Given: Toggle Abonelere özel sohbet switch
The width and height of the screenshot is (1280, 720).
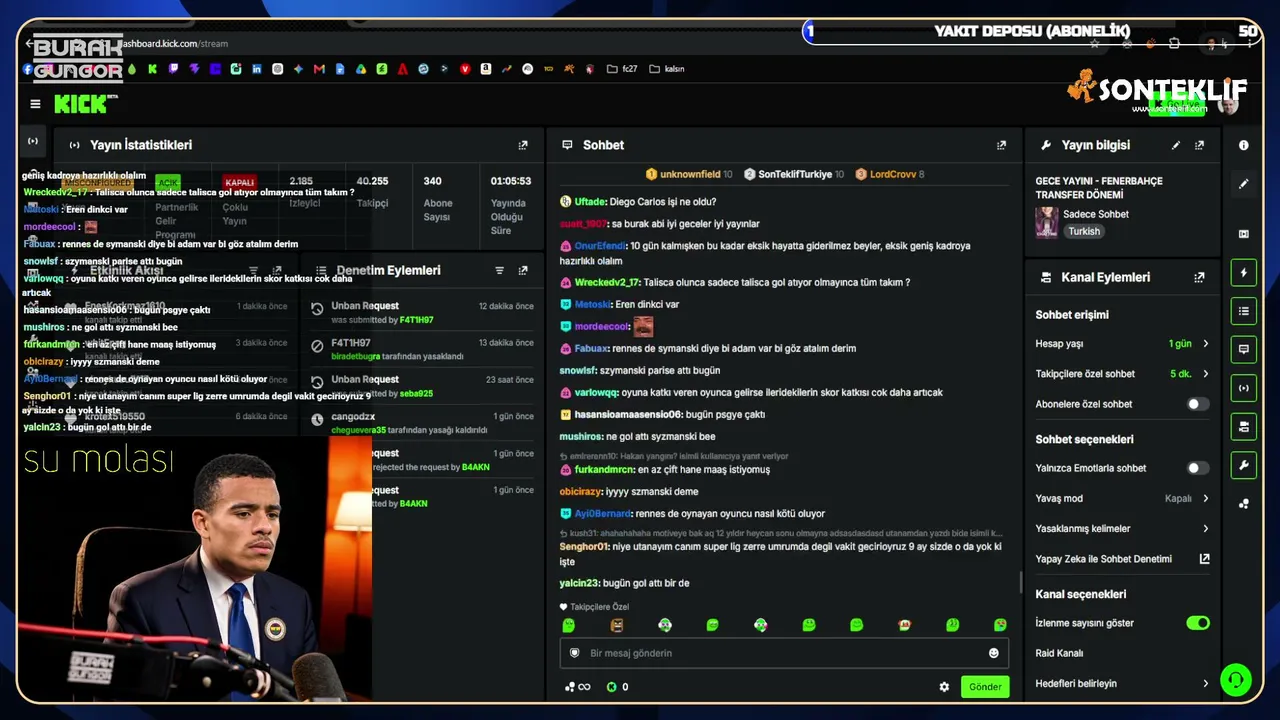Looking at the screenshot, I should coord(1197,404).
